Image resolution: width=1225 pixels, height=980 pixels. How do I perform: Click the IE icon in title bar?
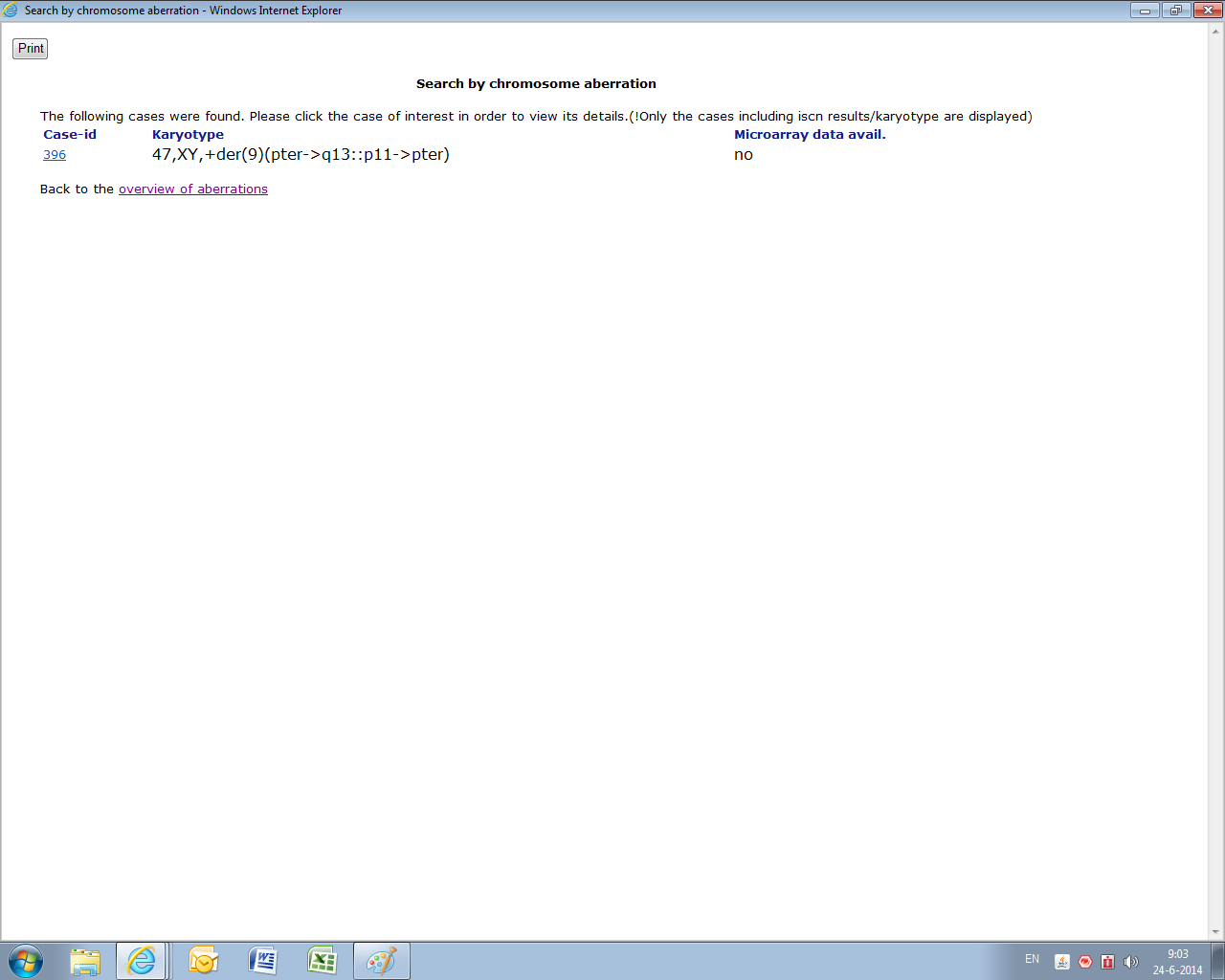(x=11, y=11)
